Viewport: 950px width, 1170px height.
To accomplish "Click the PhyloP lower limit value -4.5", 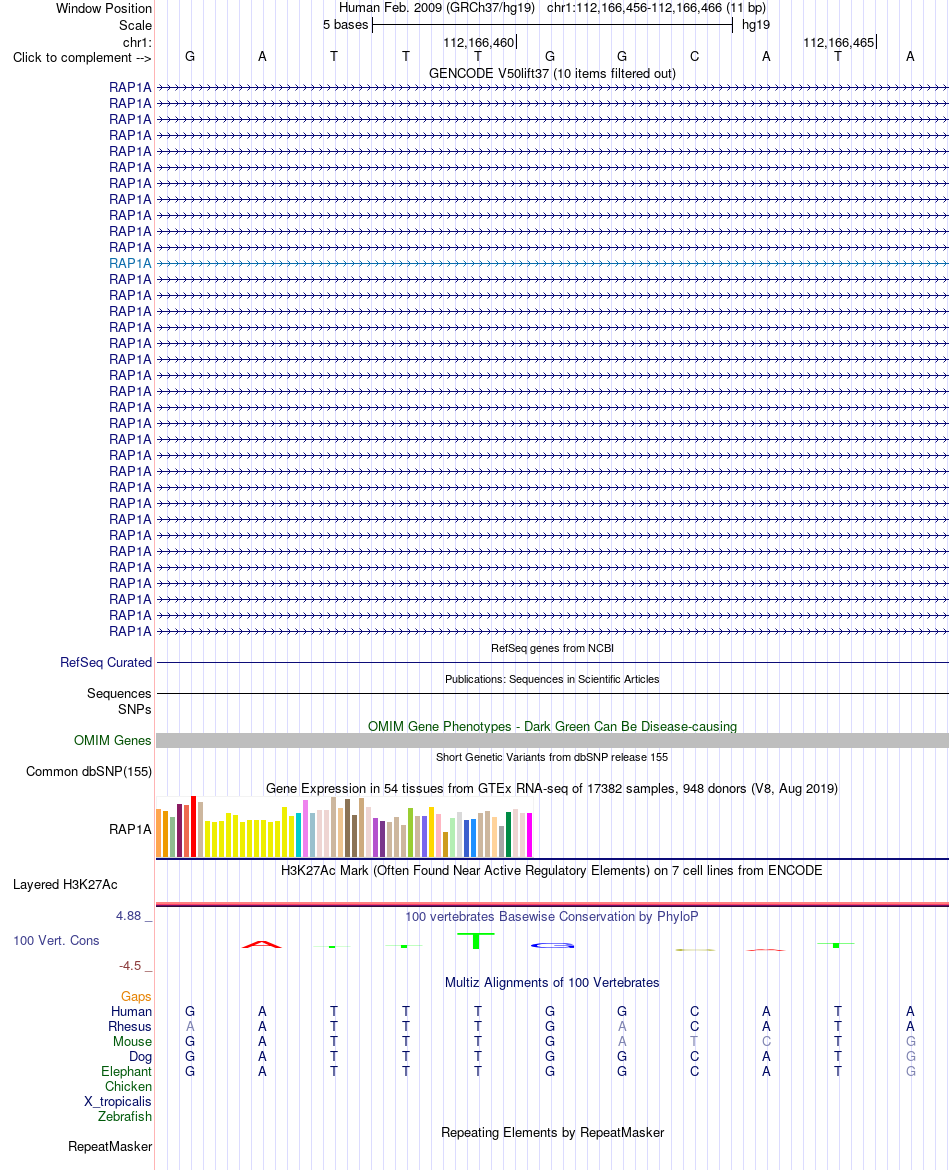I will 130,966.
